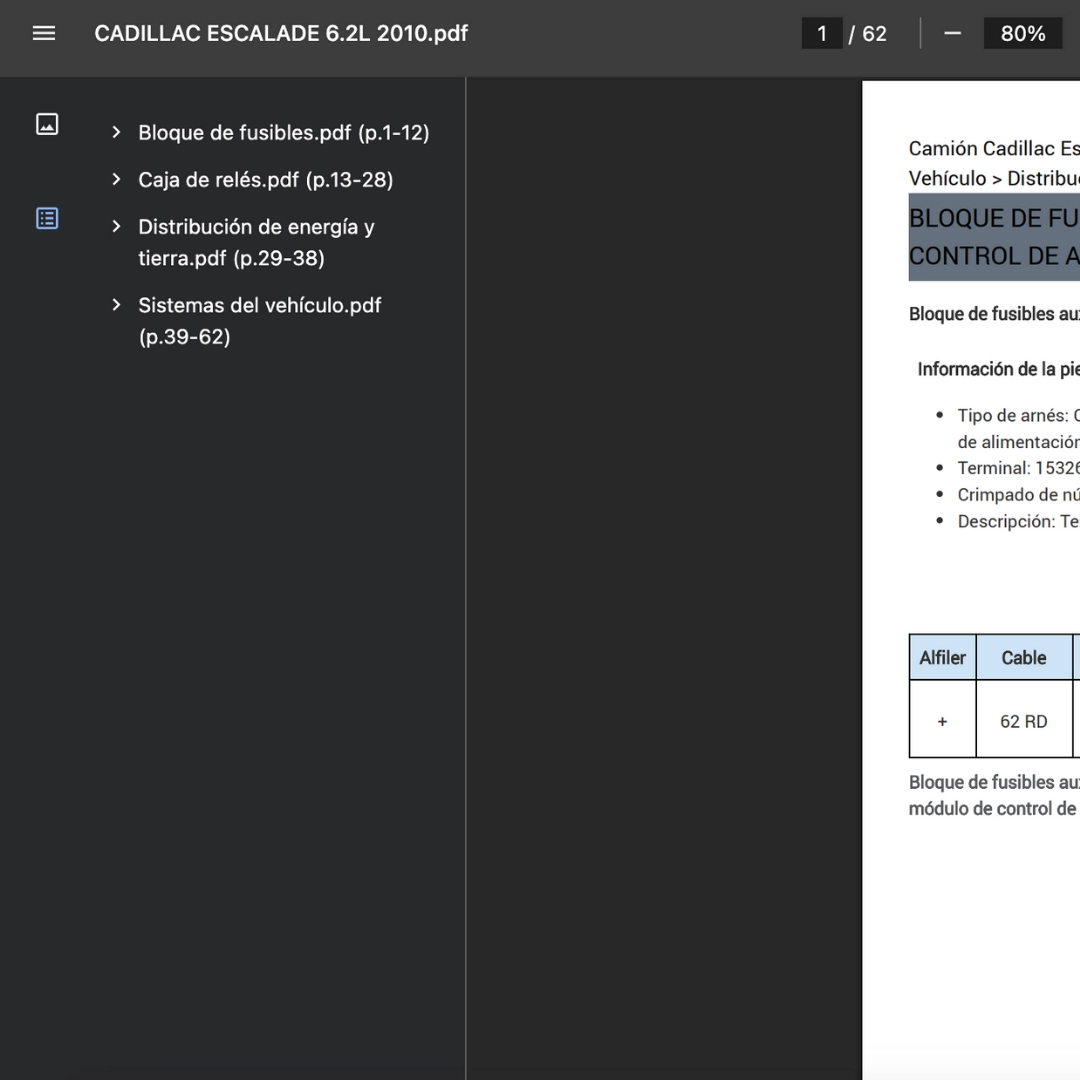This screenshot has width=1080, height=1080.
Task: Open bookmark Sistemas del vehículo.pdf (p.39-62)
Action: (260, 321)
